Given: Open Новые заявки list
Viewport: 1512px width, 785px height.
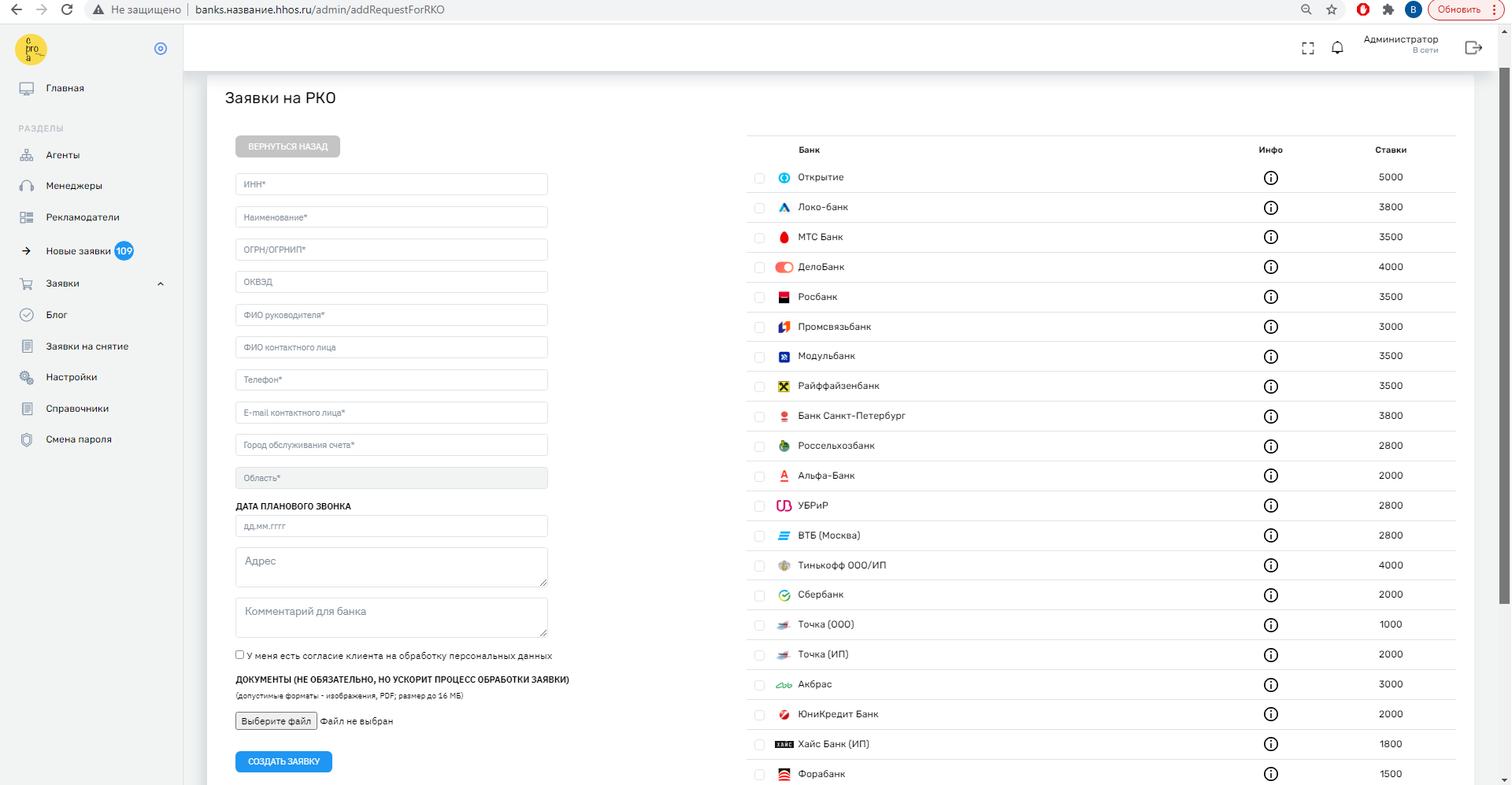Looking at the screenshot, I should pos(78,251).
